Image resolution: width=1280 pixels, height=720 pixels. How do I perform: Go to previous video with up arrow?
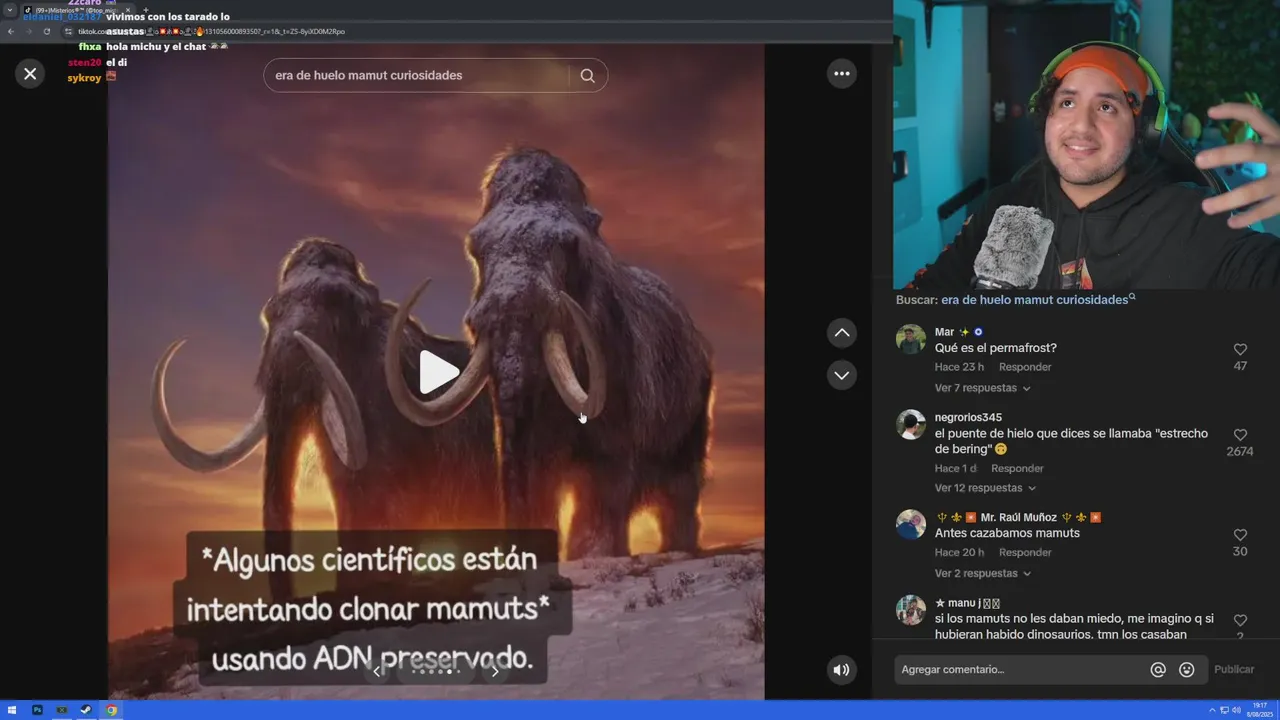coord(841,333)
